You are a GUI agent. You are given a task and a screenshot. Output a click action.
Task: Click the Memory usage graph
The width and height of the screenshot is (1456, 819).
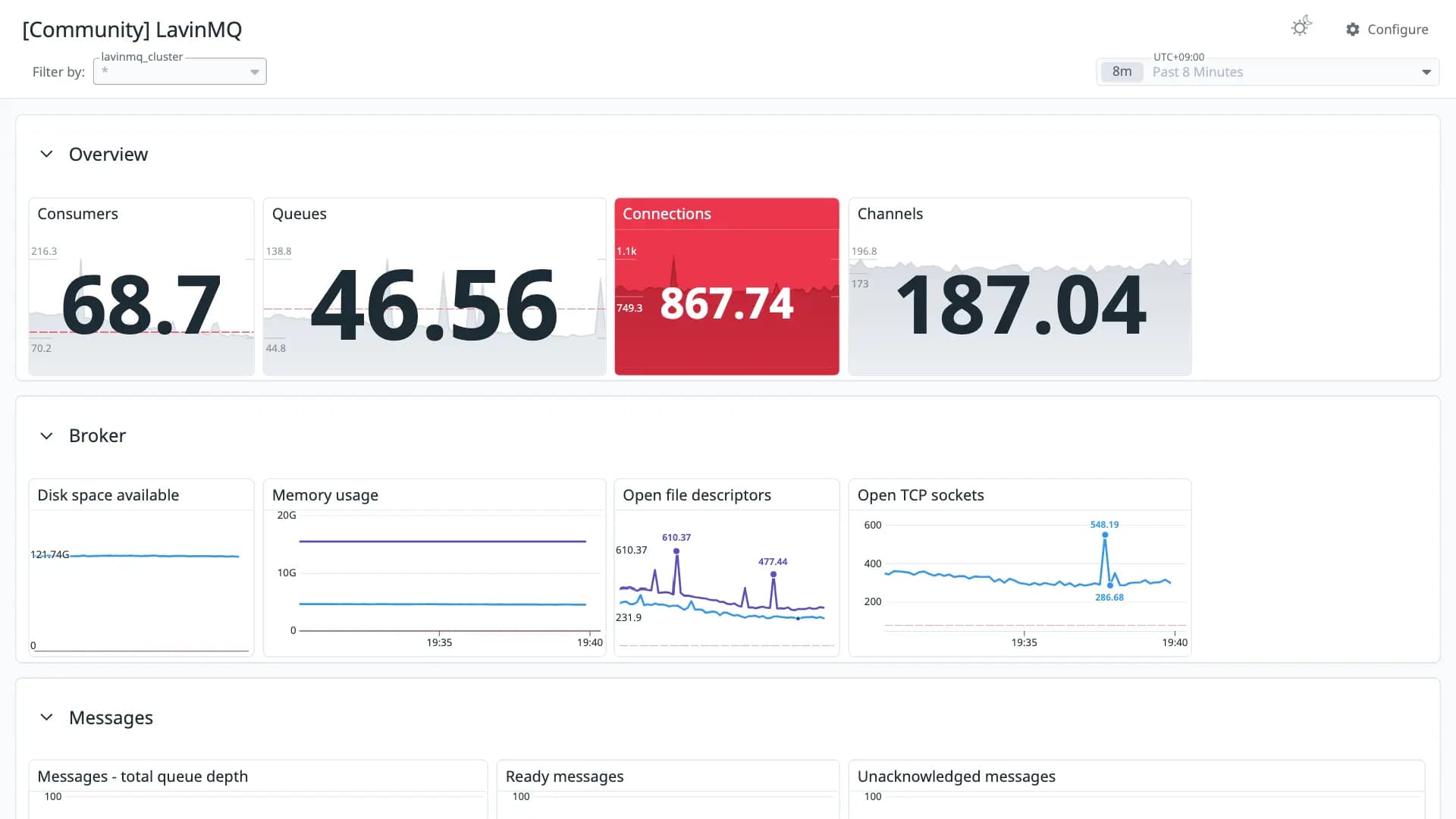[435, 582]
